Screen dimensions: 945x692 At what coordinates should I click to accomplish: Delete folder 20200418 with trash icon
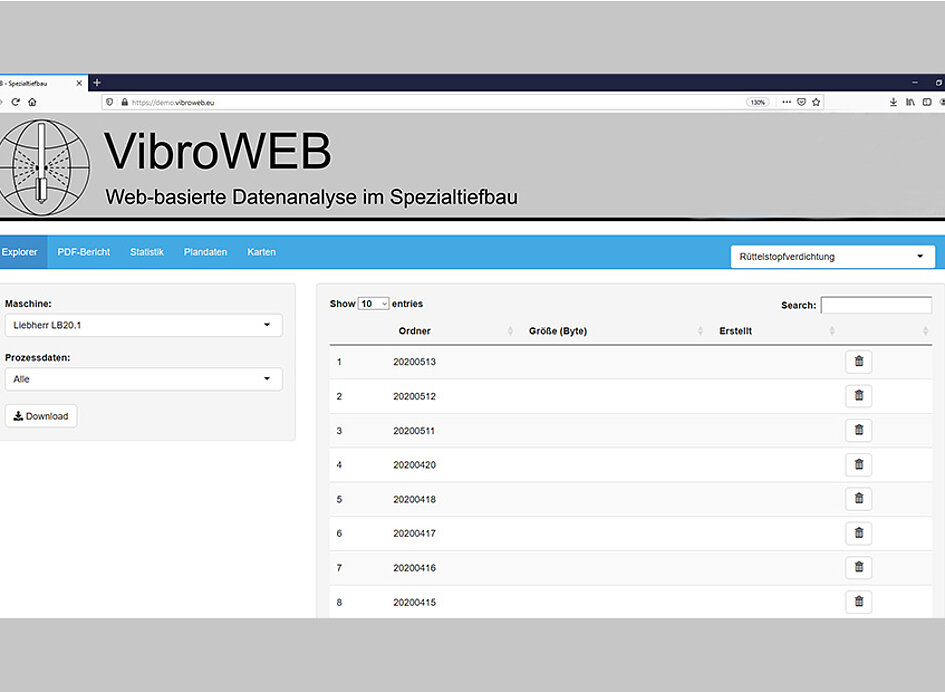coord(858,499)
